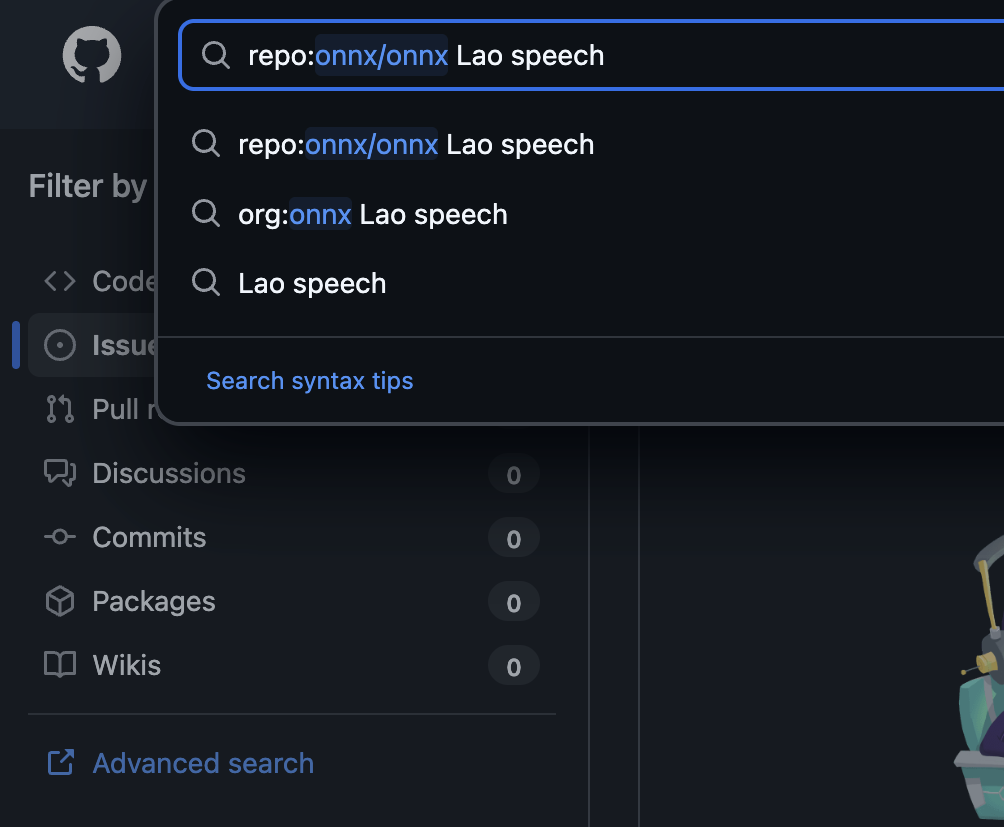Show Packages search results
This screenshot has width=1004, height=827.
coord(154,601)
